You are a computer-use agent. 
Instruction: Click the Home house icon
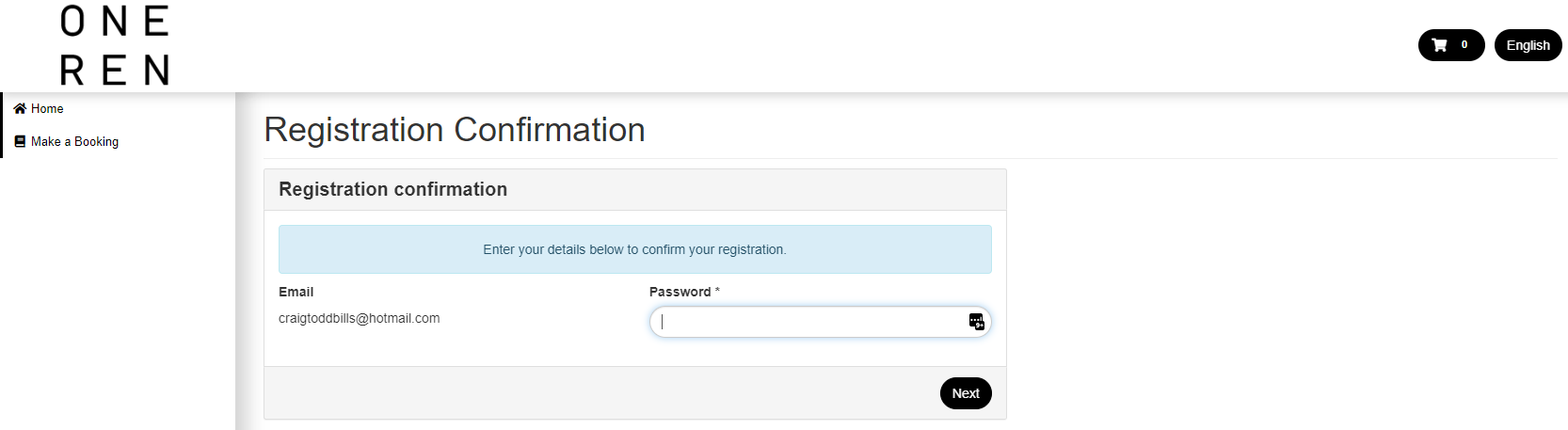pyautogui.click(x=20, y=109)
